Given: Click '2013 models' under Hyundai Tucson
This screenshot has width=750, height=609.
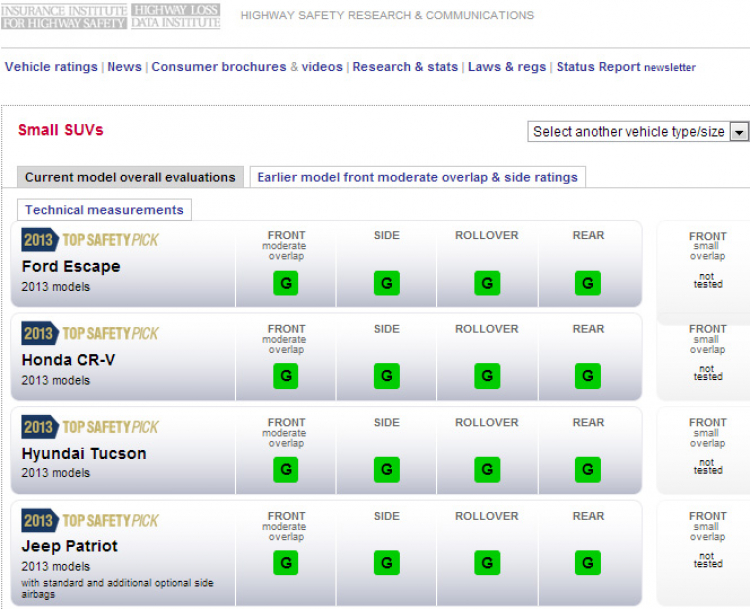Looking at the screenshot, I should point(55,473).
